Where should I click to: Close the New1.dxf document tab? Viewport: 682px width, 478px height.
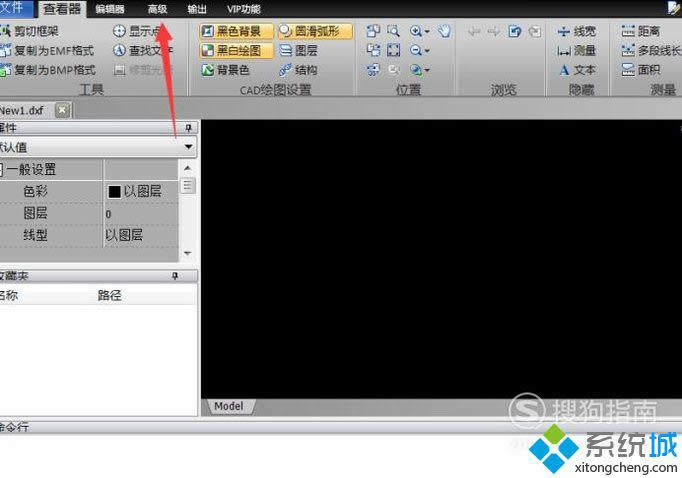tap(62, 109)
